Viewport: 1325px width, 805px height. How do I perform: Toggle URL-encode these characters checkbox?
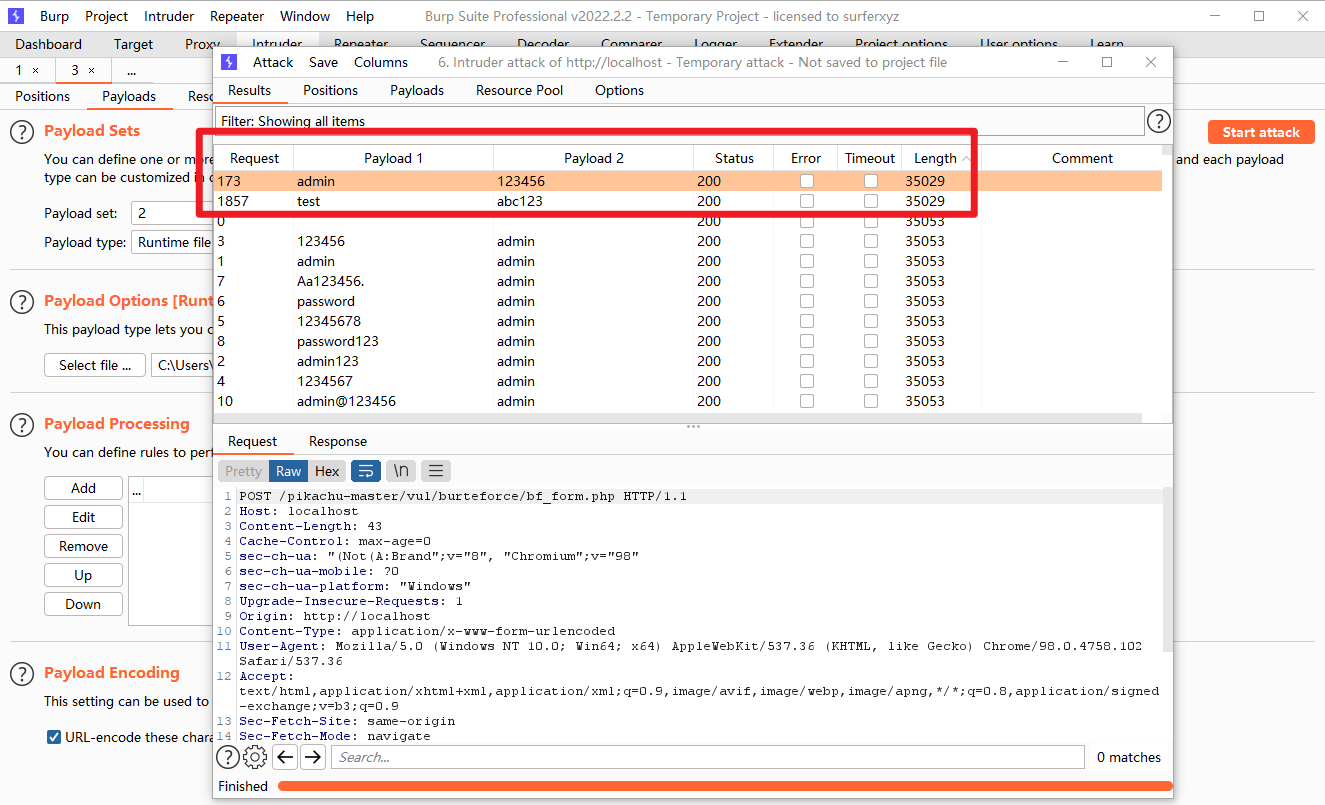[x=54, y=737]
